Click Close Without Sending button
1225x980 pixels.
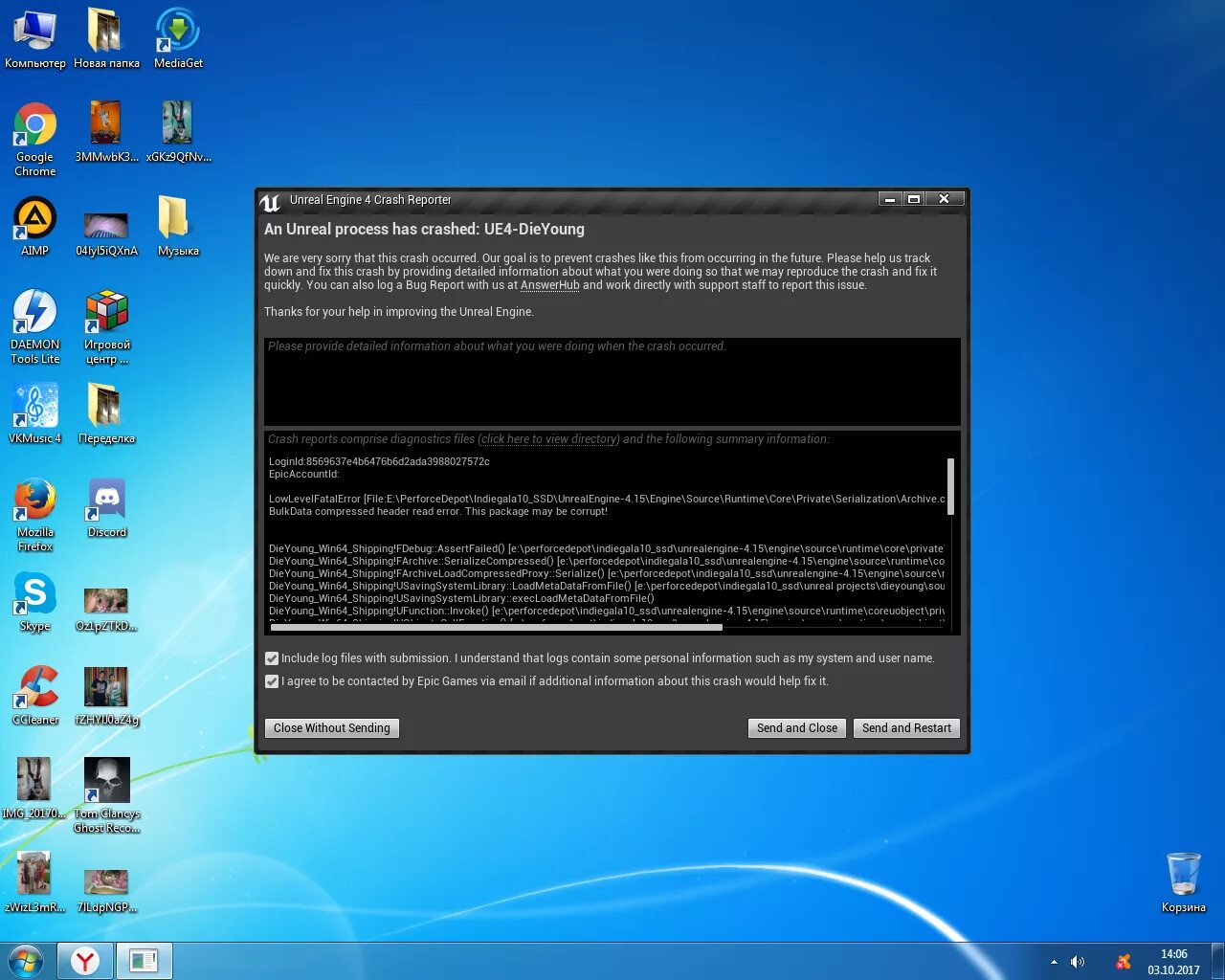tap(332, 728)
